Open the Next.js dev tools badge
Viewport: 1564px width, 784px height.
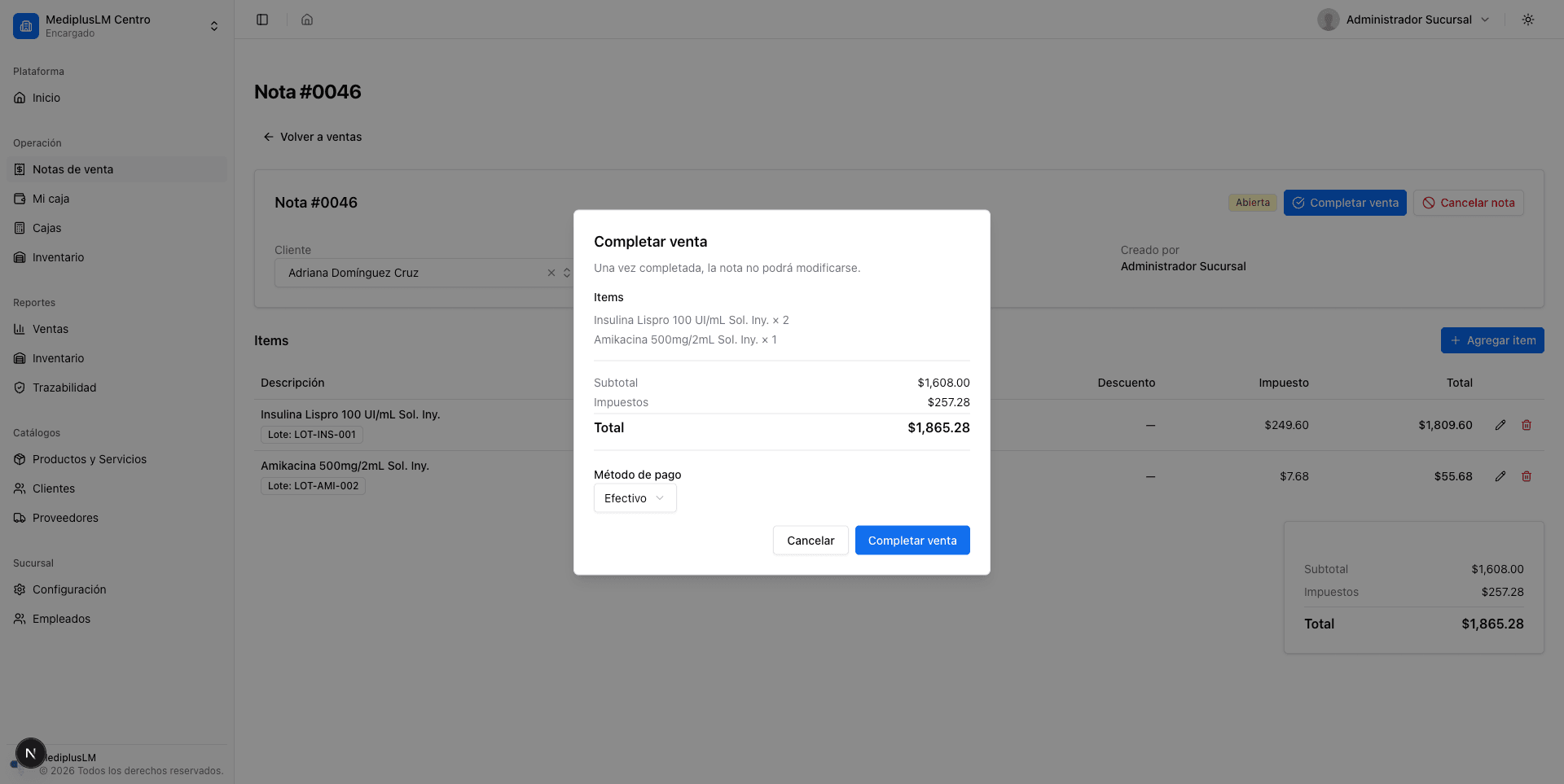click(x=31, y=753)
